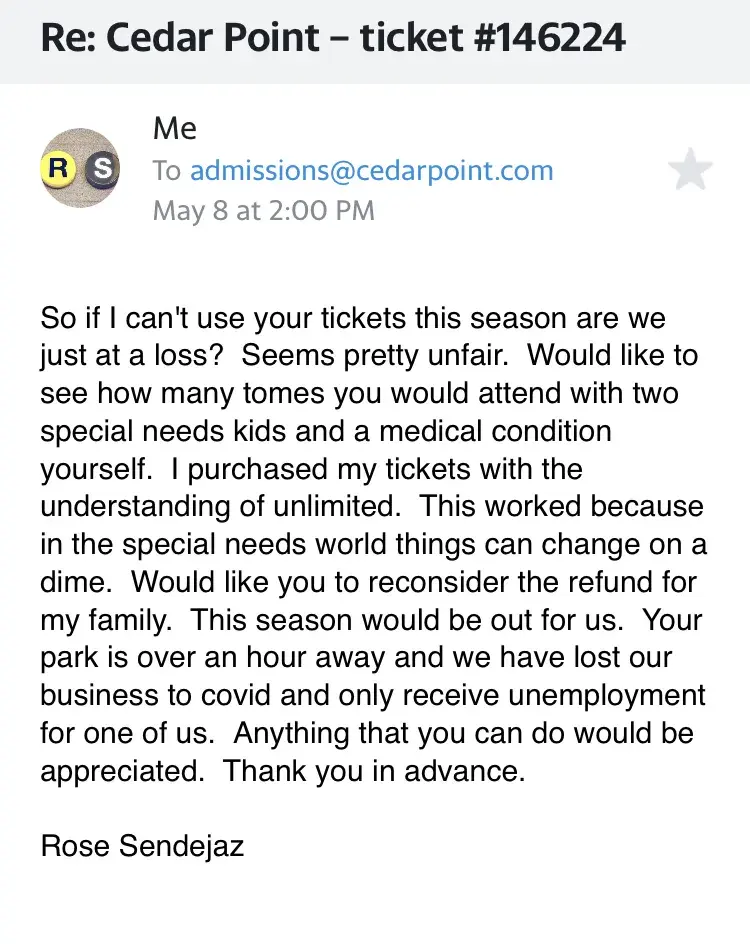Click the dark S badge in avatar
The height and width of the screenshot is (944, 750).
tap(101, 170)
